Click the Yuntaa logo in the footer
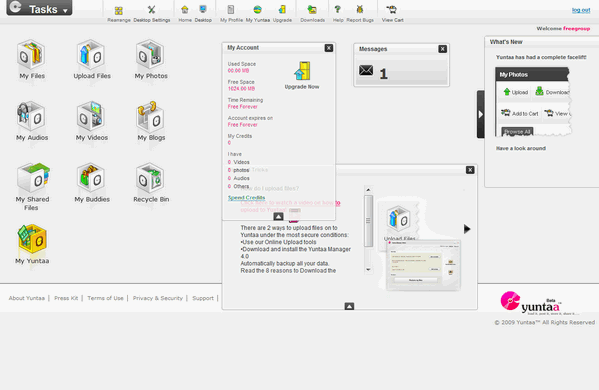This screenshot has width=599, height=390. (539, 303)
